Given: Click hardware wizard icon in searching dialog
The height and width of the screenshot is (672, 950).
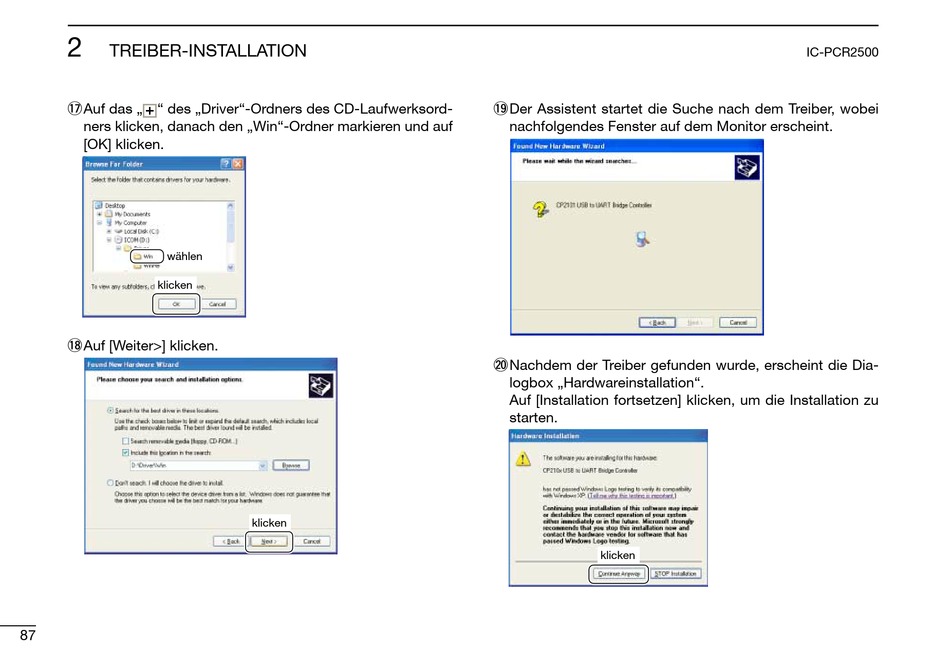Looking at the screenshot, I should 746,167.
